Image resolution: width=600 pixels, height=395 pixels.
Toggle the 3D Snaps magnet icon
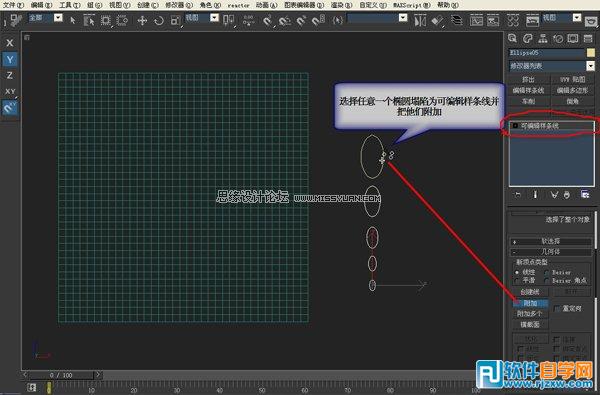point(268,20)
